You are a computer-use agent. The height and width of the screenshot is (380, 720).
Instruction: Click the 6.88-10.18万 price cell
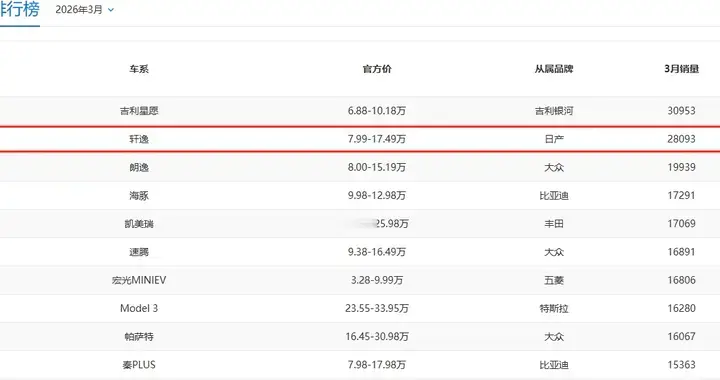point(377,111)
